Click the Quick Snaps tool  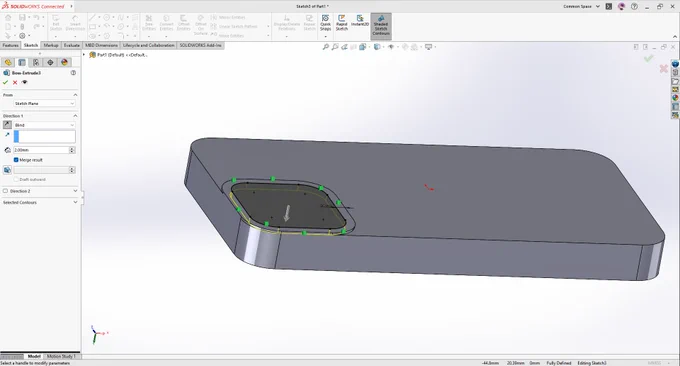tap(325, 22)
